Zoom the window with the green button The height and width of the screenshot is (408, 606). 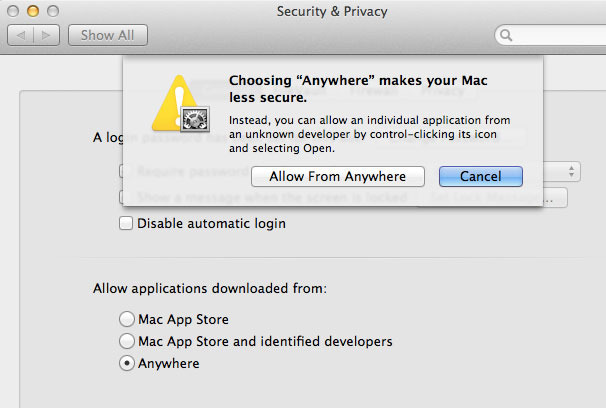(52, 10)
